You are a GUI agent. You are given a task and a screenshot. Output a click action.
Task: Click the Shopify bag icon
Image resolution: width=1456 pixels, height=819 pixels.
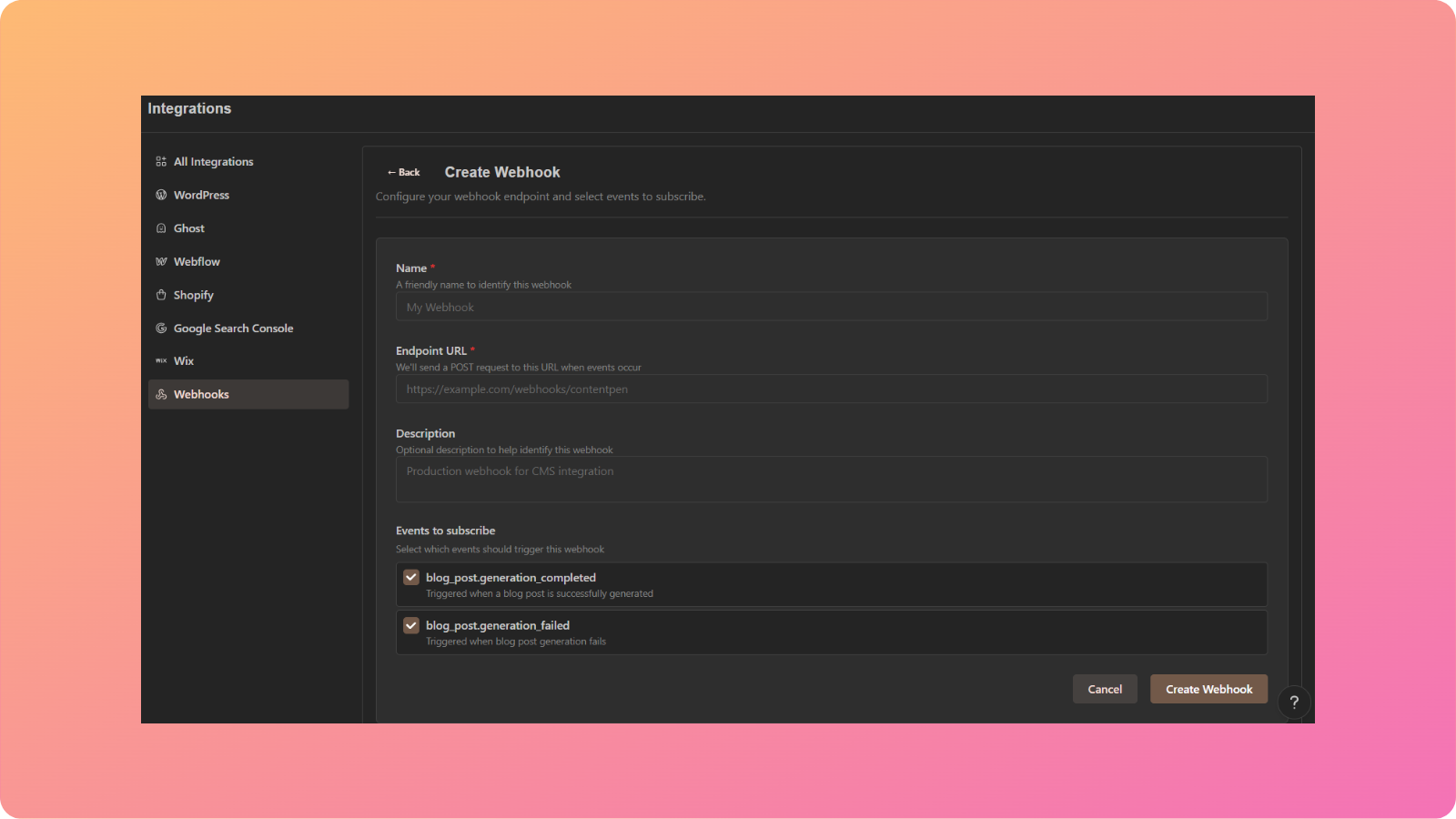(x=161, y=294)
